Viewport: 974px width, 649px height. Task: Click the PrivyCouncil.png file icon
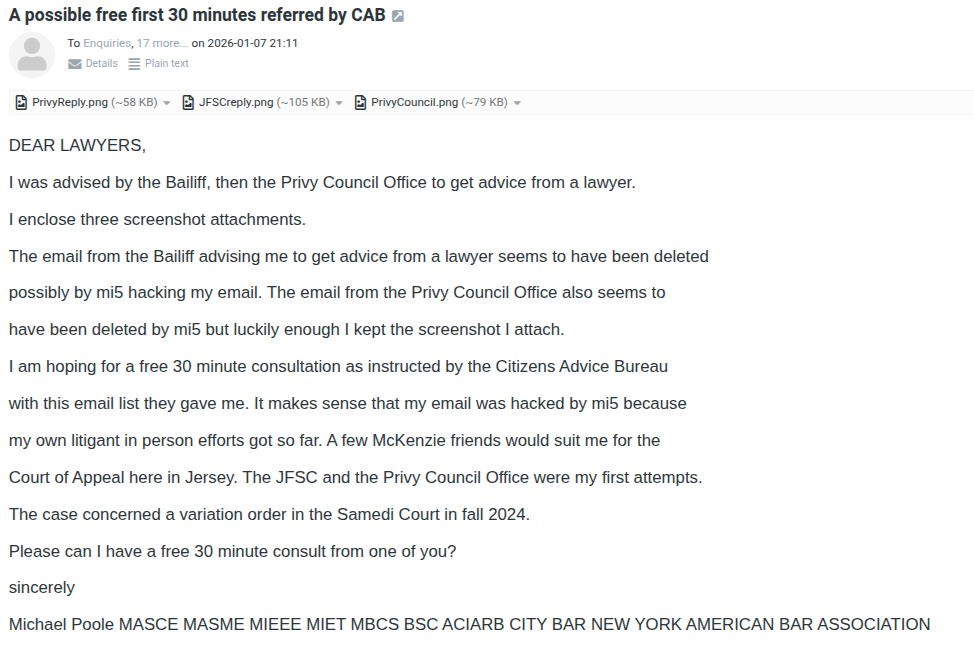(x=360, y=102)
